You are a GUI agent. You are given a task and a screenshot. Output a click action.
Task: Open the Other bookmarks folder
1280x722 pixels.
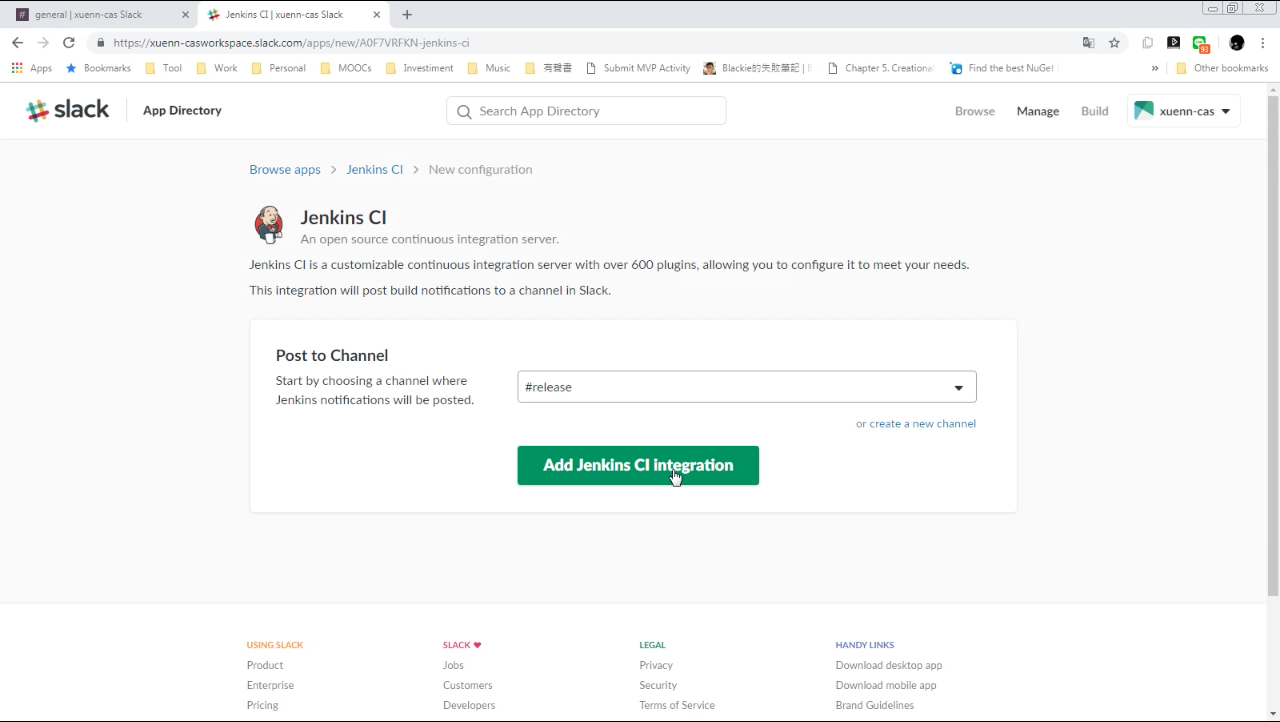pyautogui.click(x=1222, y=68)
